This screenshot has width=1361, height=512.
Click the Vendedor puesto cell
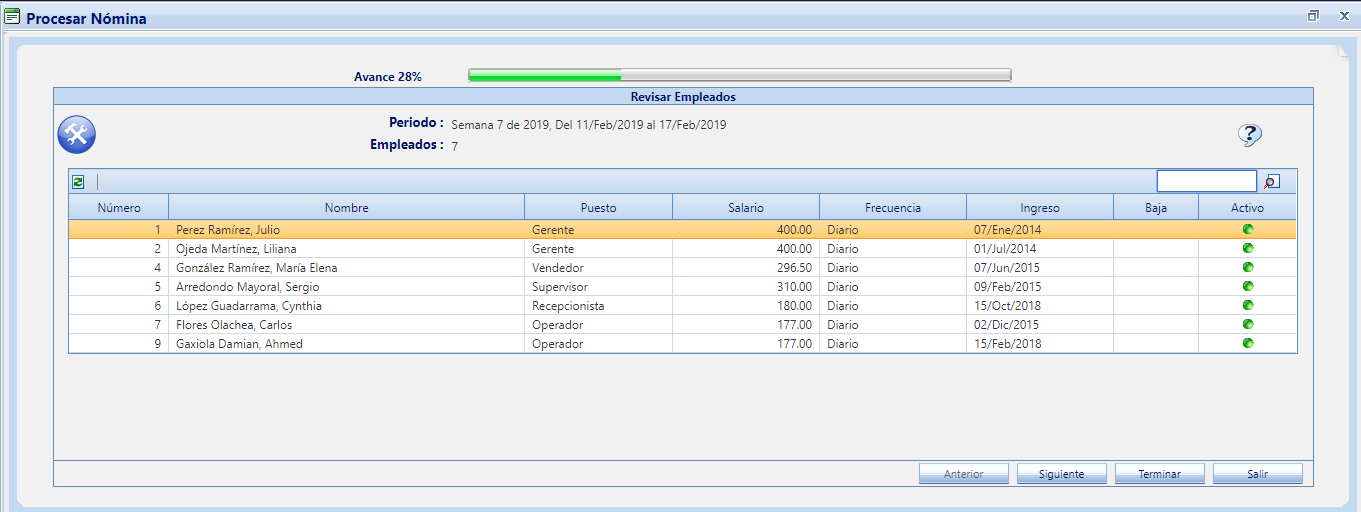tap(599, 268)
